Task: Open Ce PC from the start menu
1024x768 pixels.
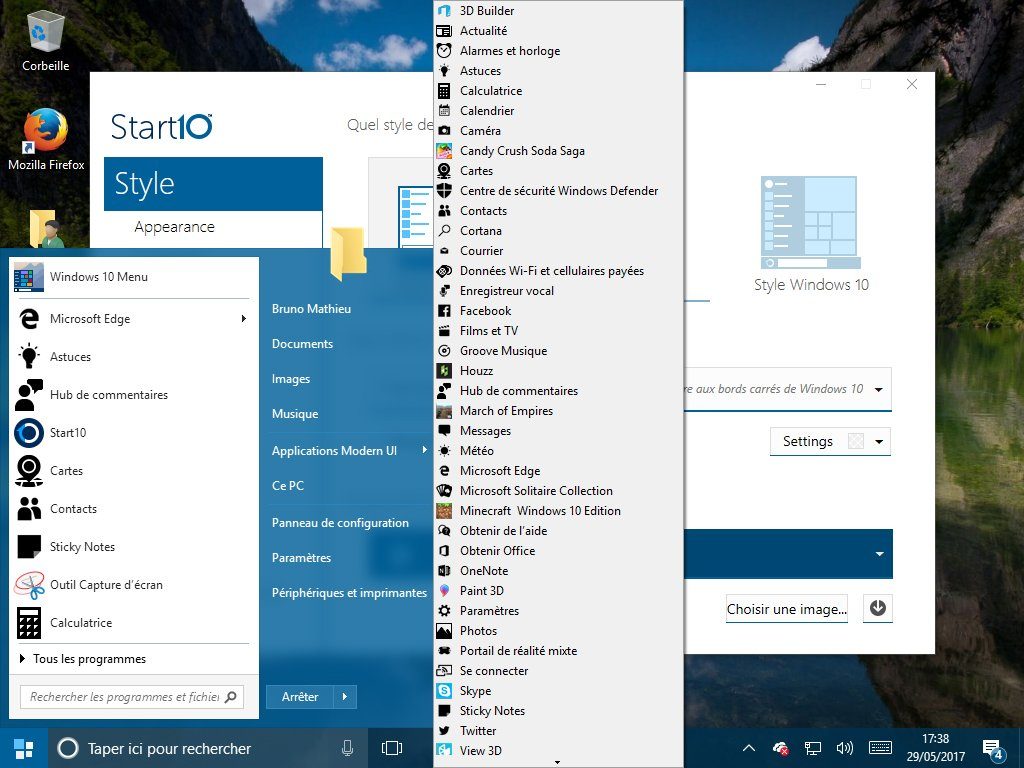Action: tap(288, 485)
